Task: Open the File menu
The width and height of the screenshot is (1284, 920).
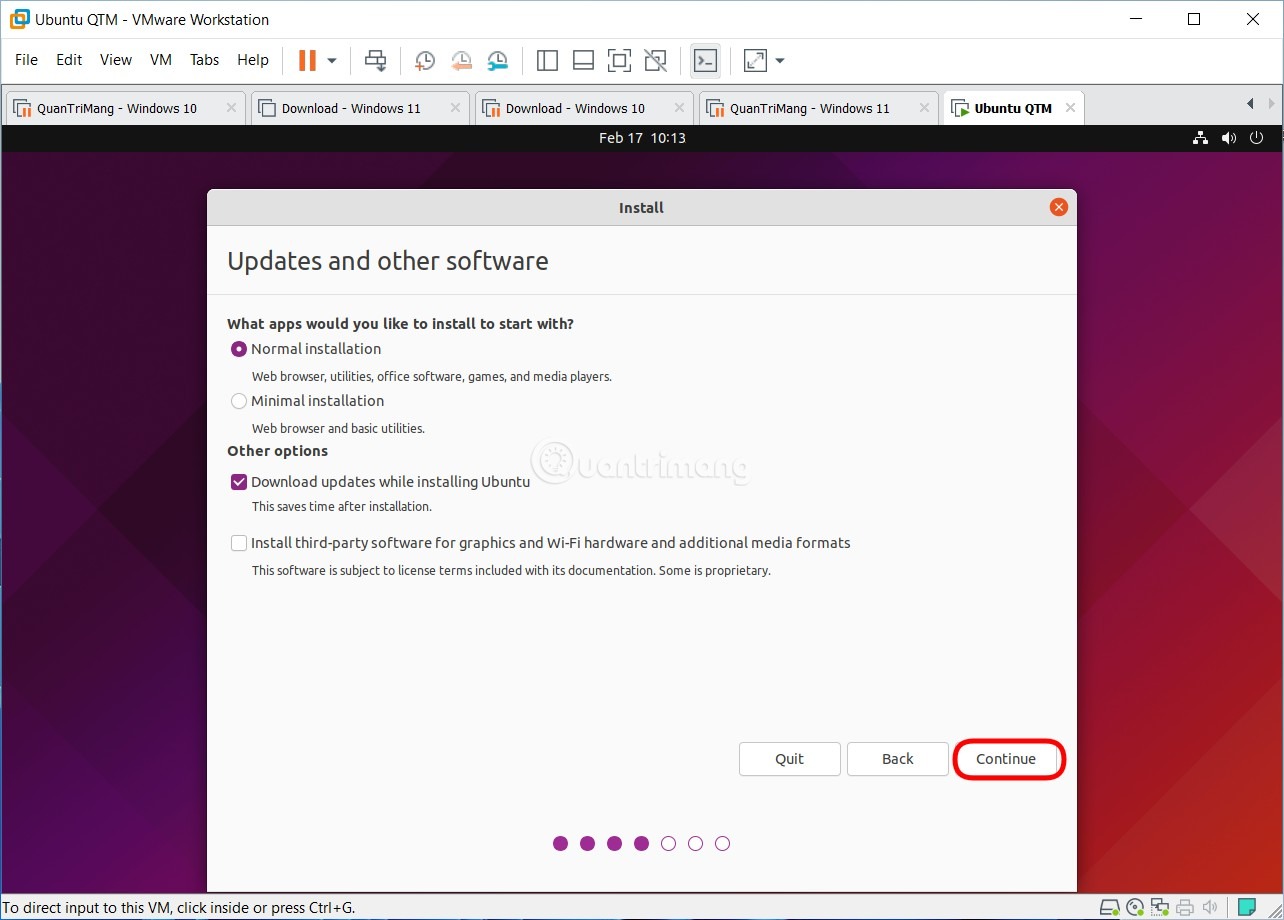Action: tap(26, 60)
